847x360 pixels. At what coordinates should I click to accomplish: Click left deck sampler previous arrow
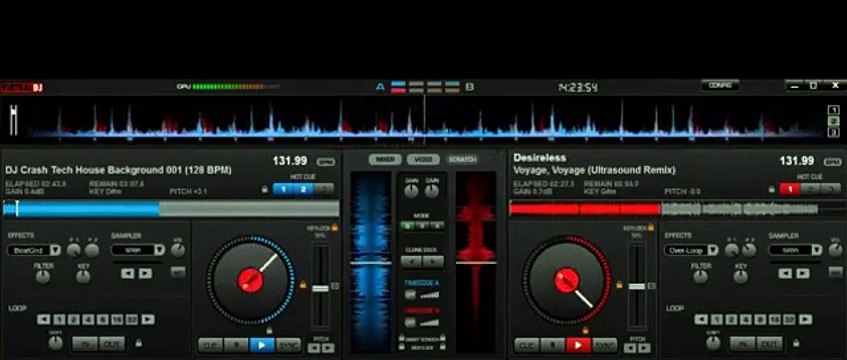(x=127, y=274)
